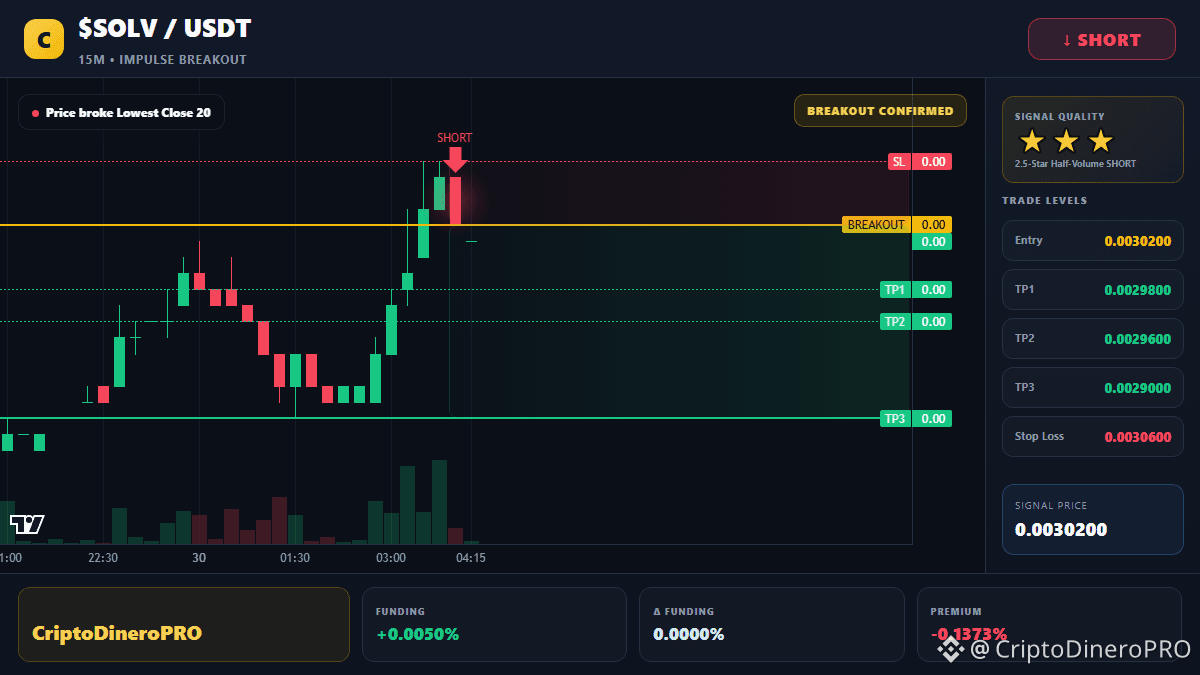1200x675 pixels.
Task: Click the CriptoDineroPRO brand card
Action: (184, 624)
